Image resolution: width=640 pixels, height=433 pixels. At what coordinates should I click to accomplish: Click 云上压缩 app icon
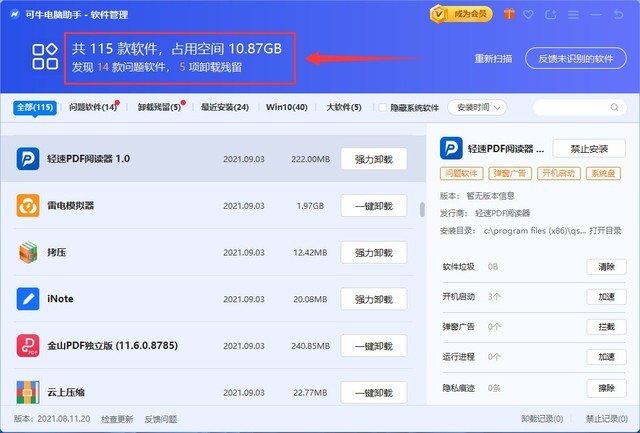(x=28, y=392)
